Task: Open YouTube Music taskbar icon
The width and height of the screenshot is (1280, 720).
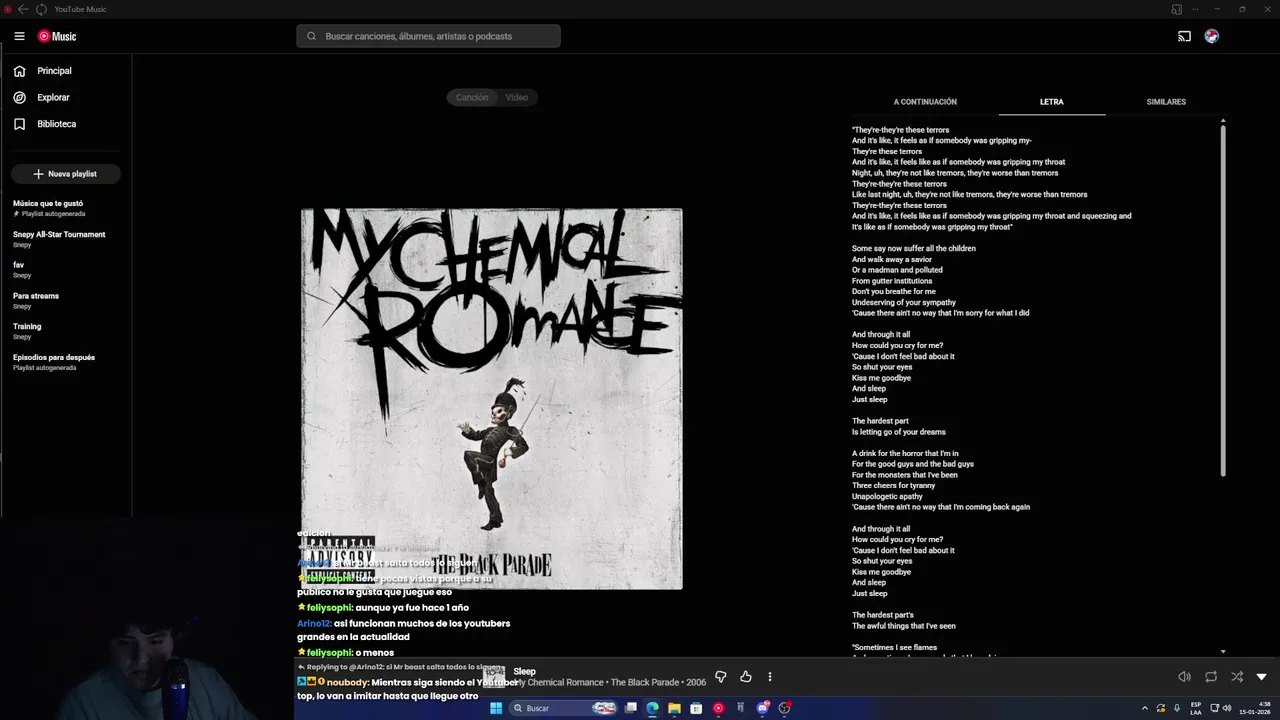Action: [x=718, y=708]
